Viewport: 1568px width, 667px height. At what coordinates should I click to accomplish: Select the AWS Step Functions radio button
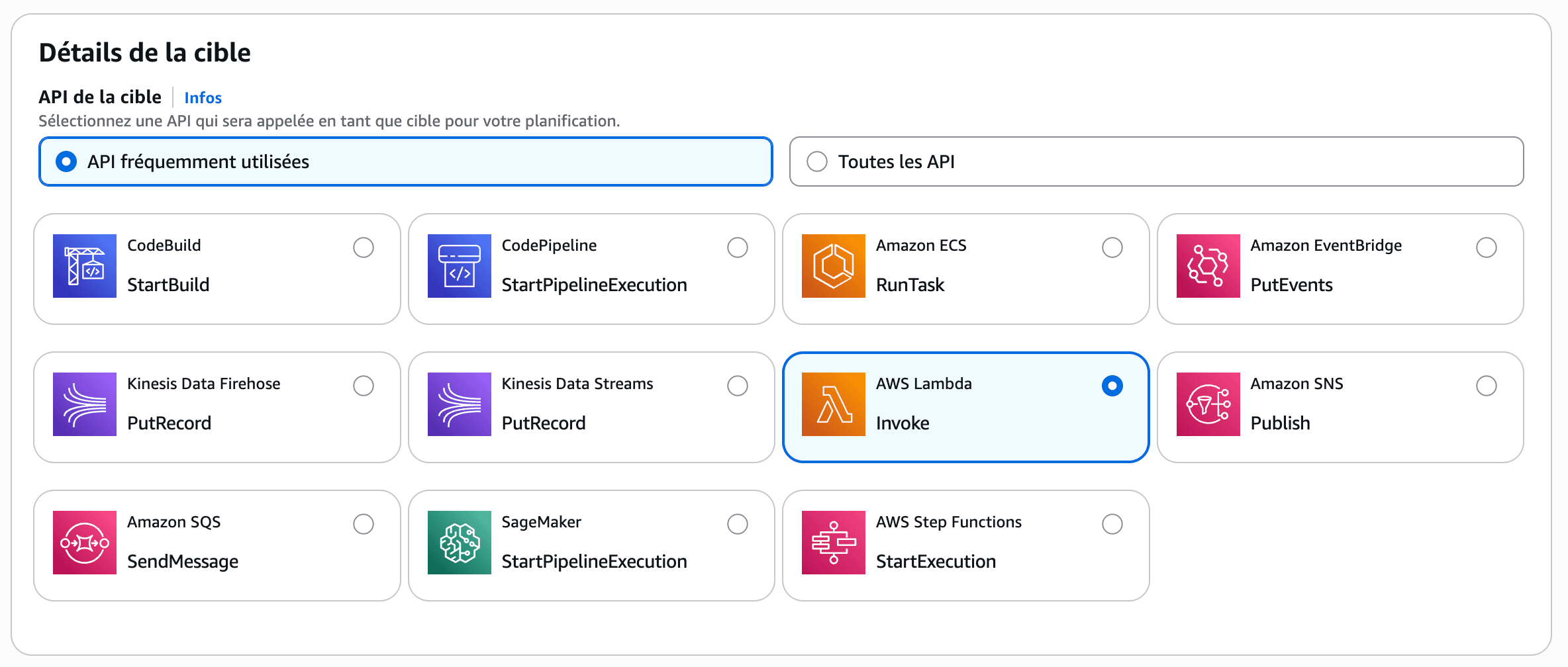pyautogui.click(x=1112, y=524)
